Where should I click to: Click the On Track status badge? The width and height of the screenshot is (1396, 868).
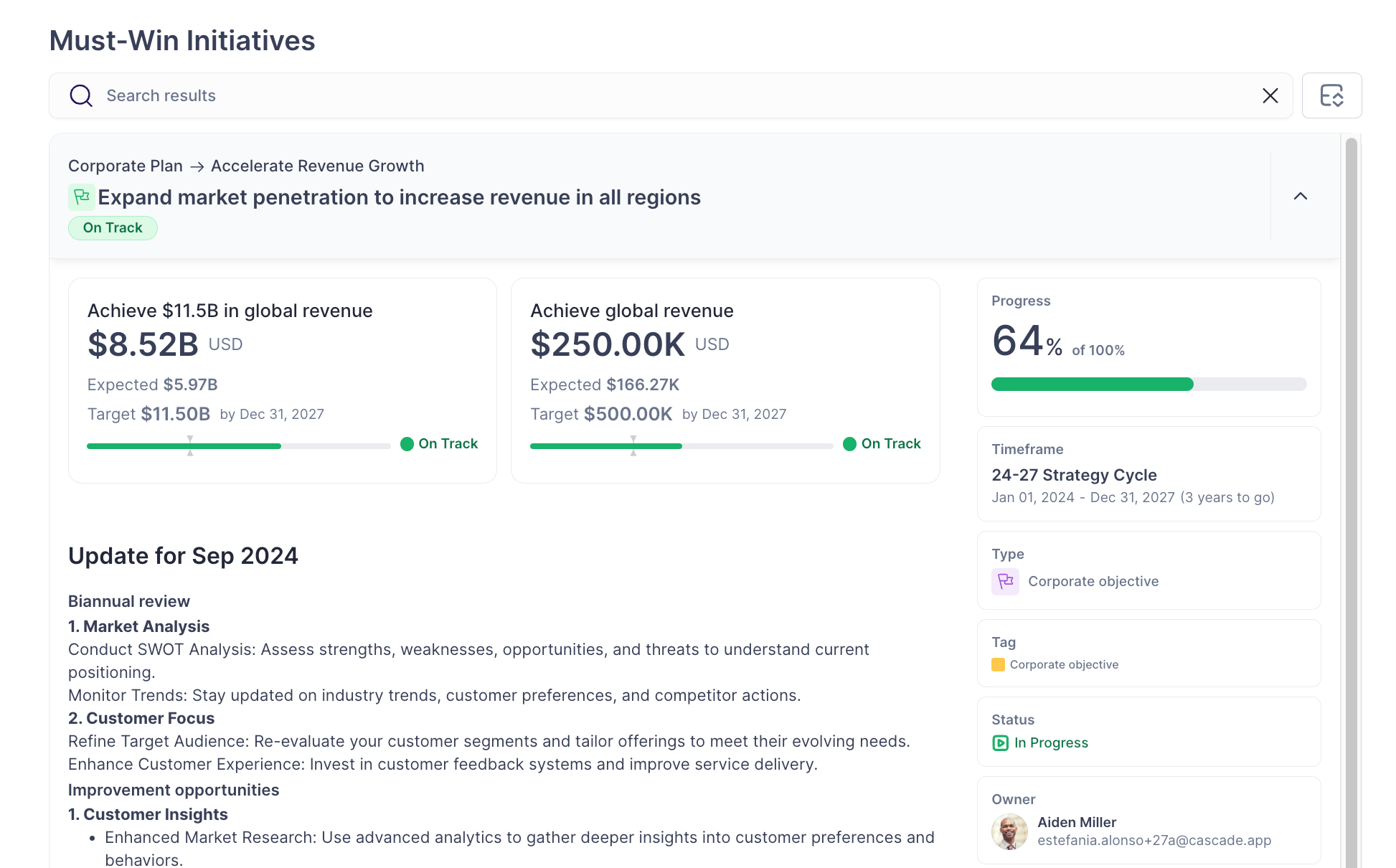pos(113,228)
